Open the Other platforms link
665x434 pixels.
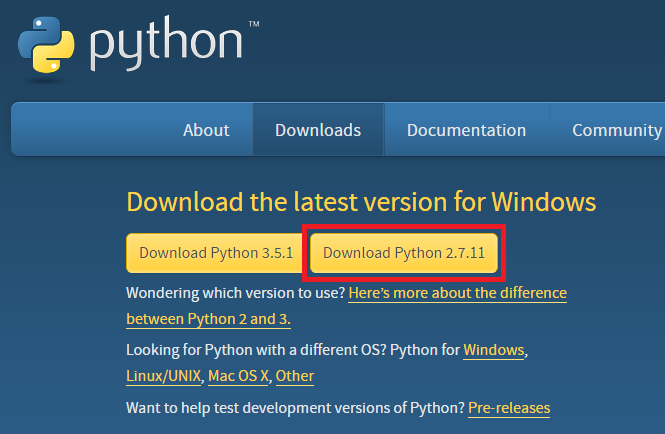(x=295, y=376)
